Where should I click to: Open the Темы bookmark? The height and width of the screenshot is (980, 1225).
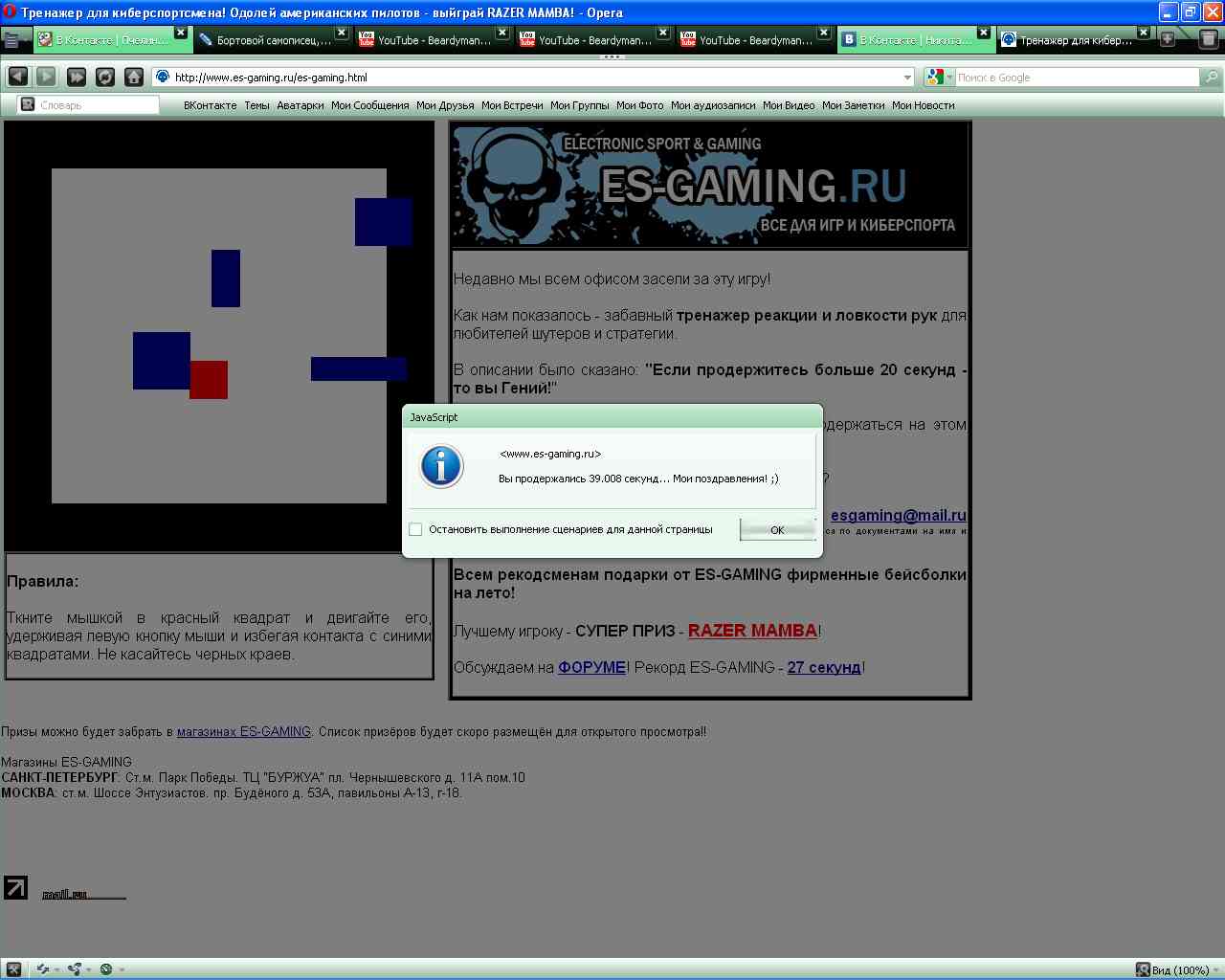pyautogui.click(x=256, y=105)
